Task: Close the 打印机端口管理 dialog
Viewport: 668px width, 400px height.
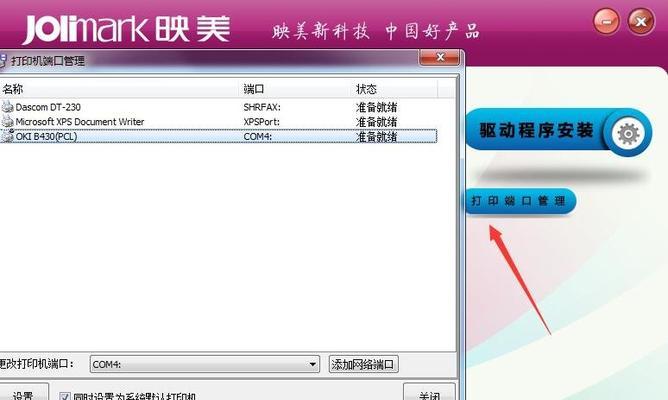Action: (x=440, y=58)
